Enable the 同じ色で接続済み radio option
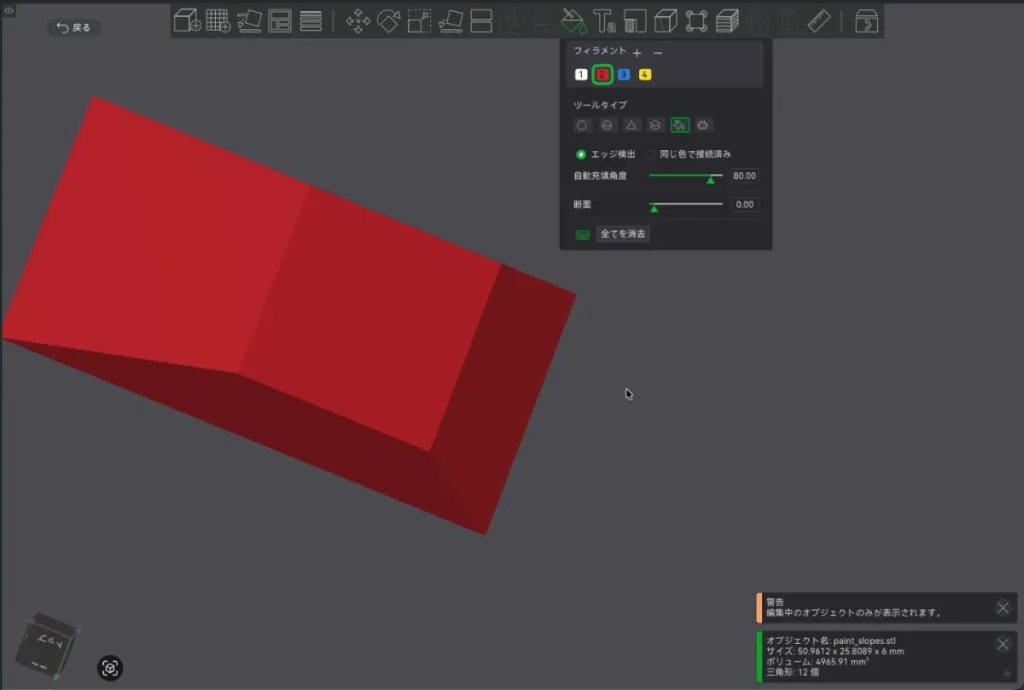 click(x=650, y=155)
